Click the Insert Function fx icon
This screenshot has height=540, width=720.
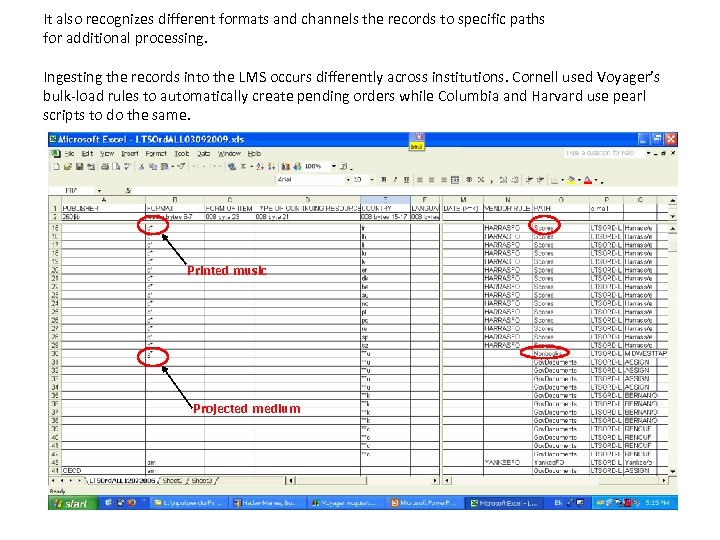[x=128, y=190]
